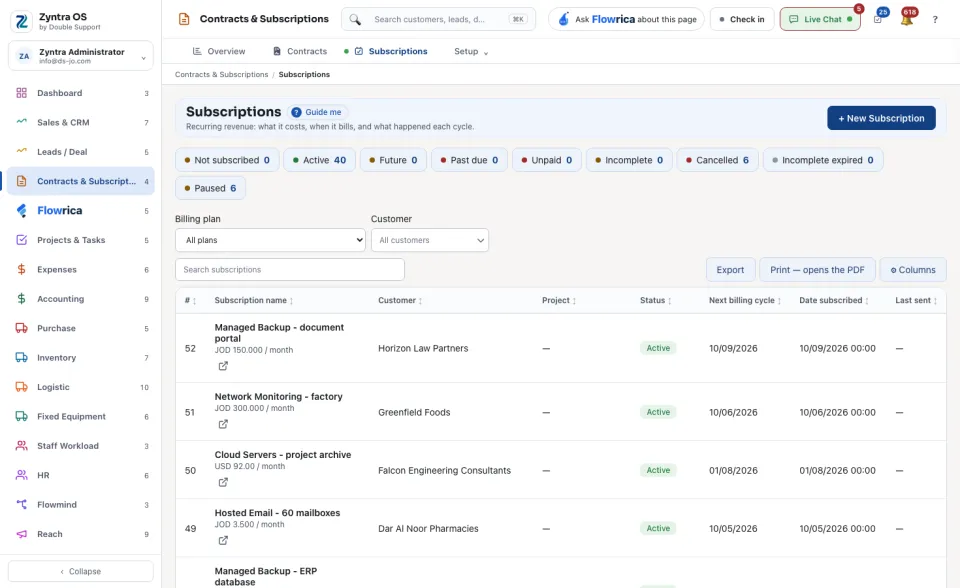Click the notifications bell icon

point(907,19)
